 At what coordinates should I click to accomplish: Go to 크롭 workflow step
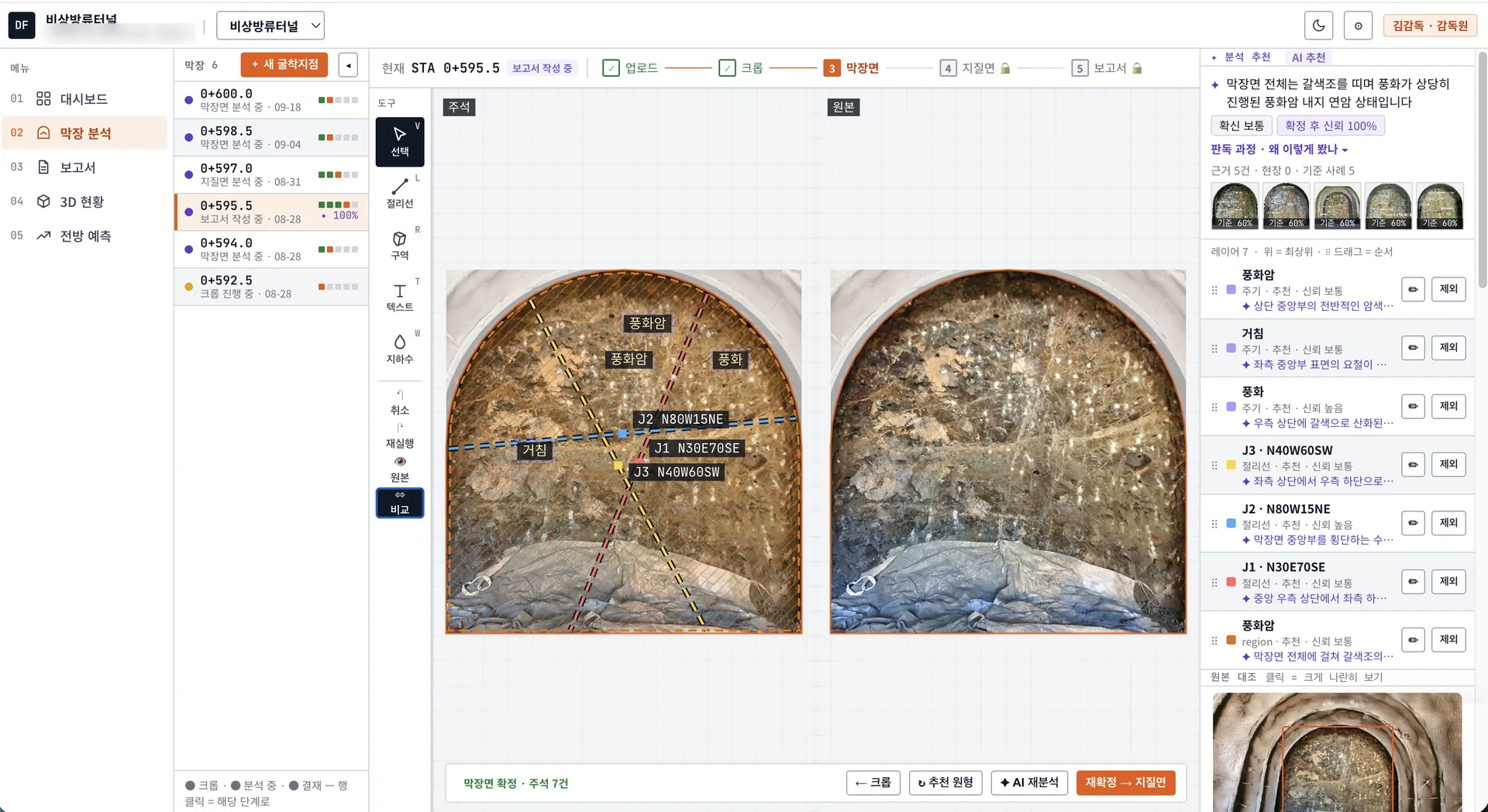[x=741, y=68]
